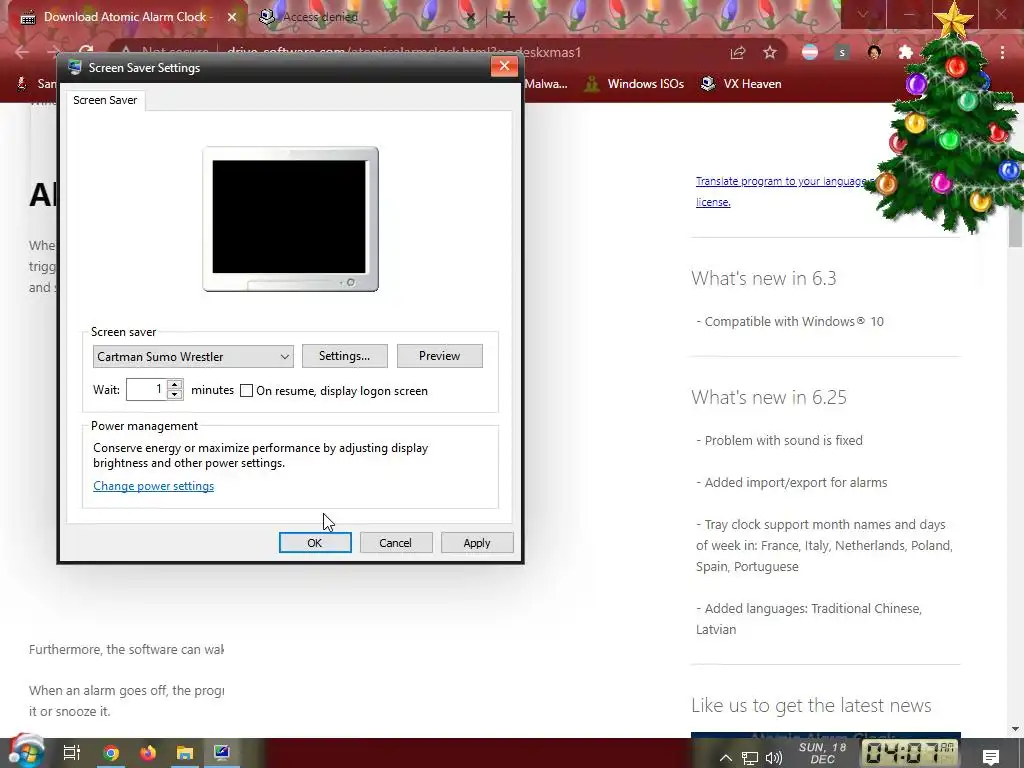Screen dimensions: 1024x768
Task: Open File Explorer from taskbar
Action: click(x=185, y=753)
